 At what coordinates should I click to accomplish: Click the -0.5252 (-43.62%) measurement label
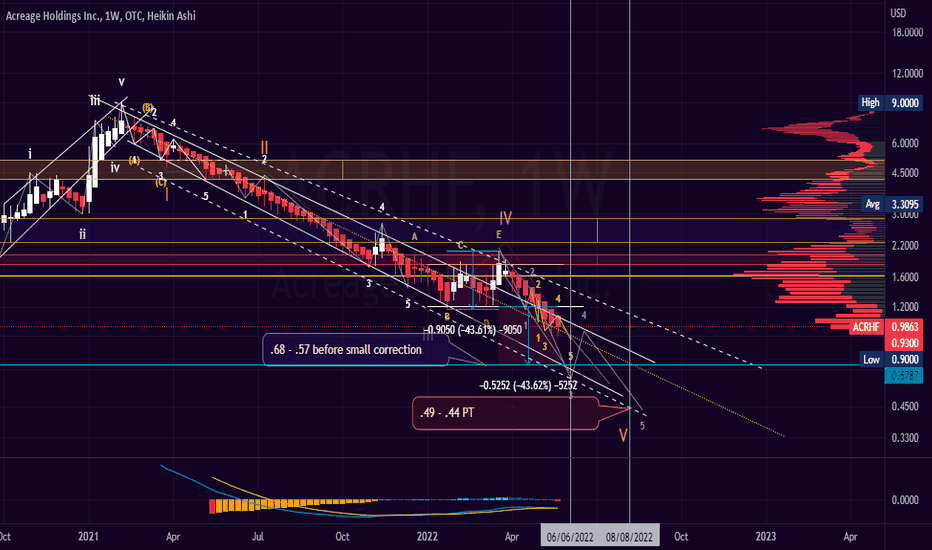528,385
